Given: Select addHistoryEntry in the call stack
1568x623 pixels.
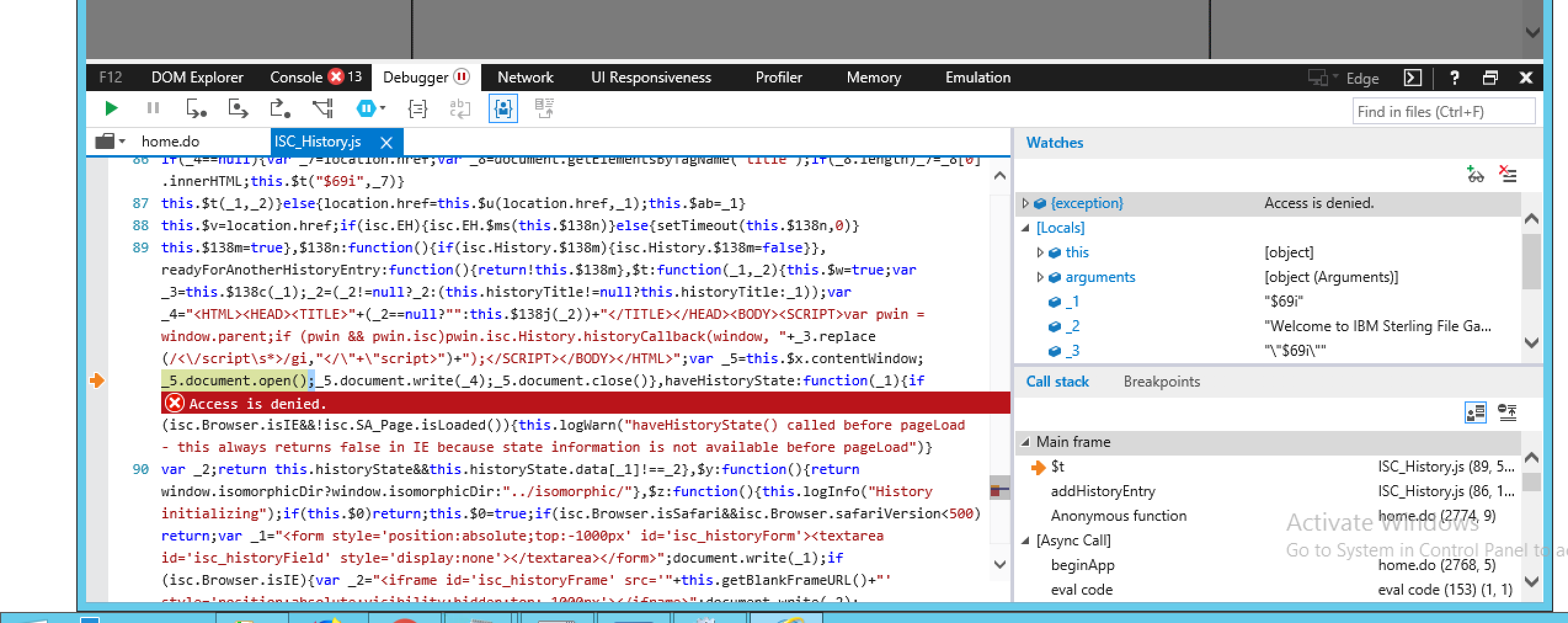Looking at the screenshot, I should point(1103,491).
